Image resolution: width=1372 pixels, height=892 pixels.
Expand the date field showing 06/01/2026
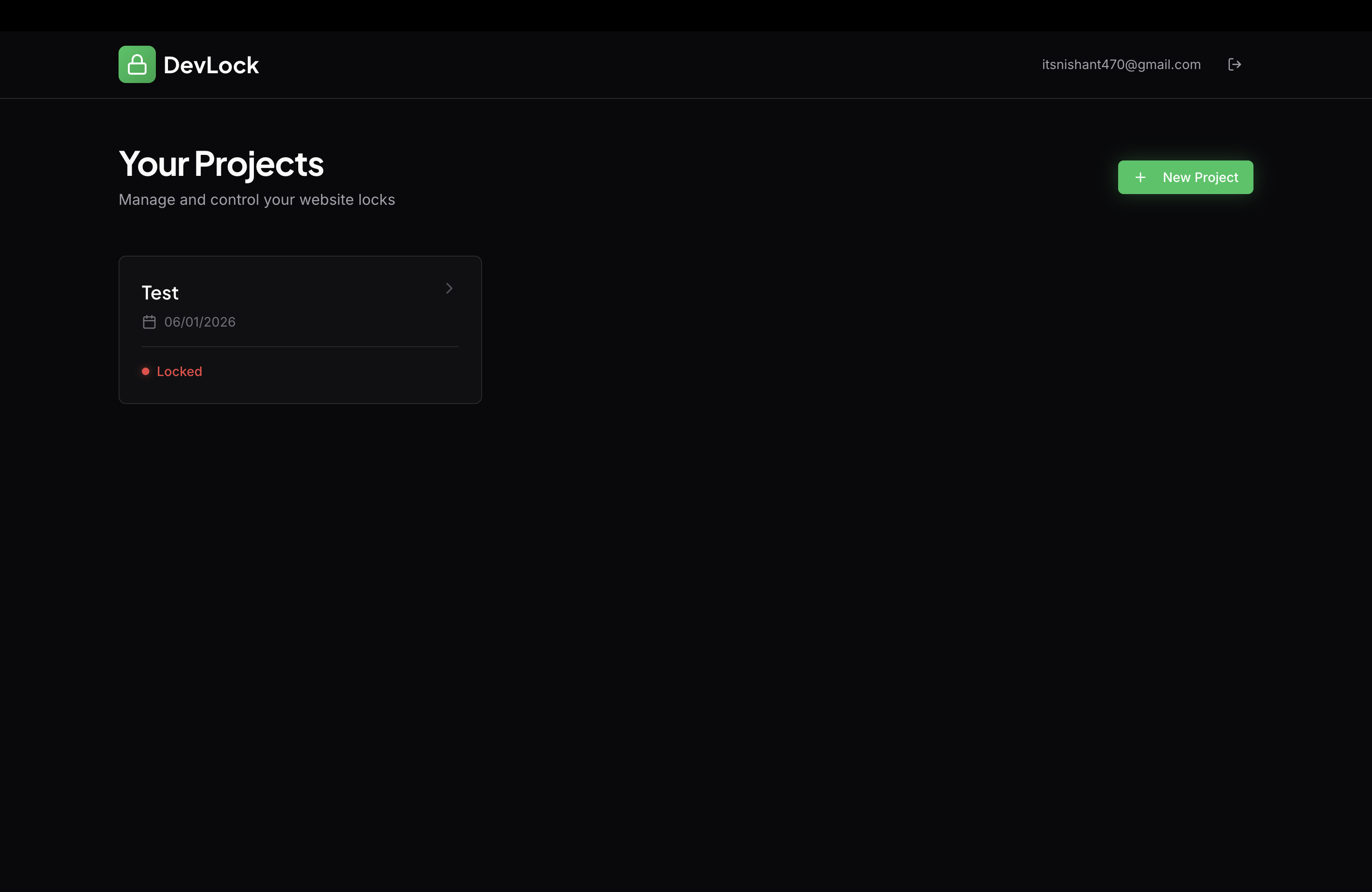pyautogui.click(x=199, y=322)
